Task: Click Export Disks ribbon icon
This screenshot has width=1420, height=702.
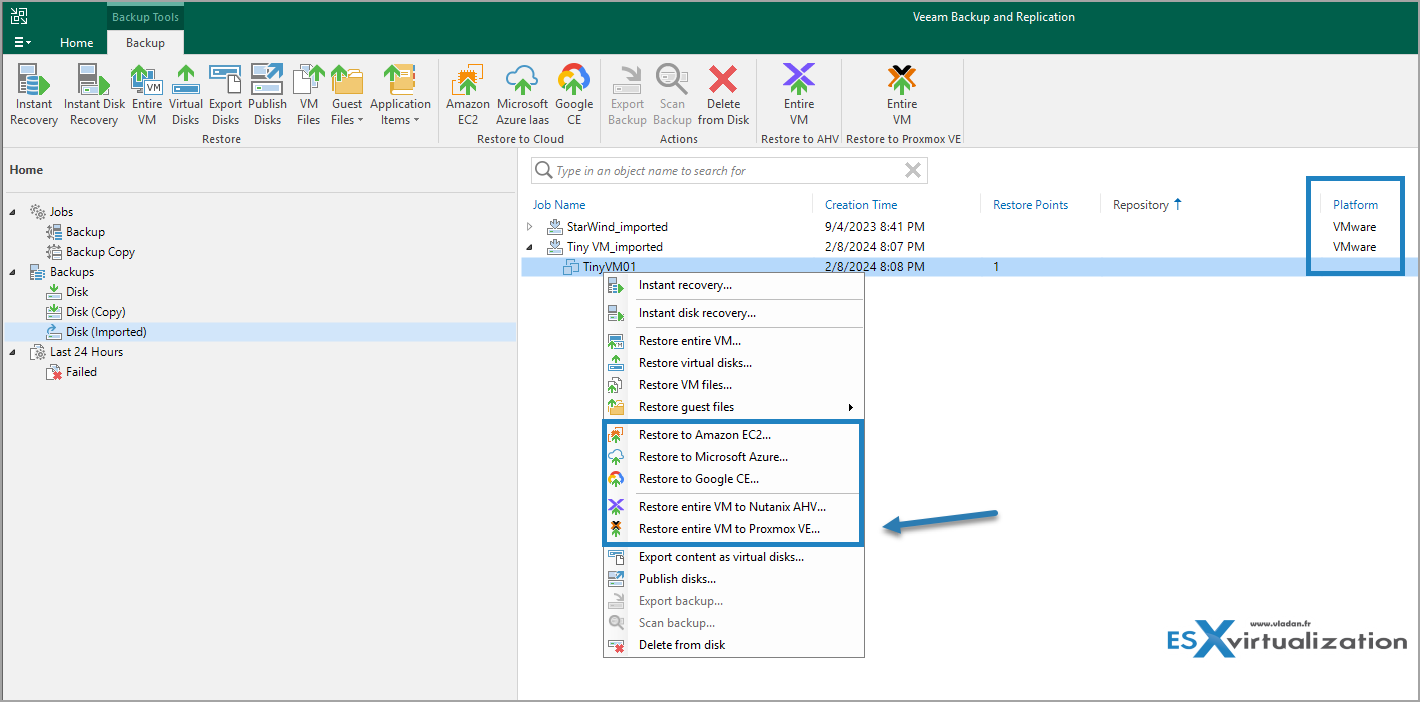Action: coord(225,95)
